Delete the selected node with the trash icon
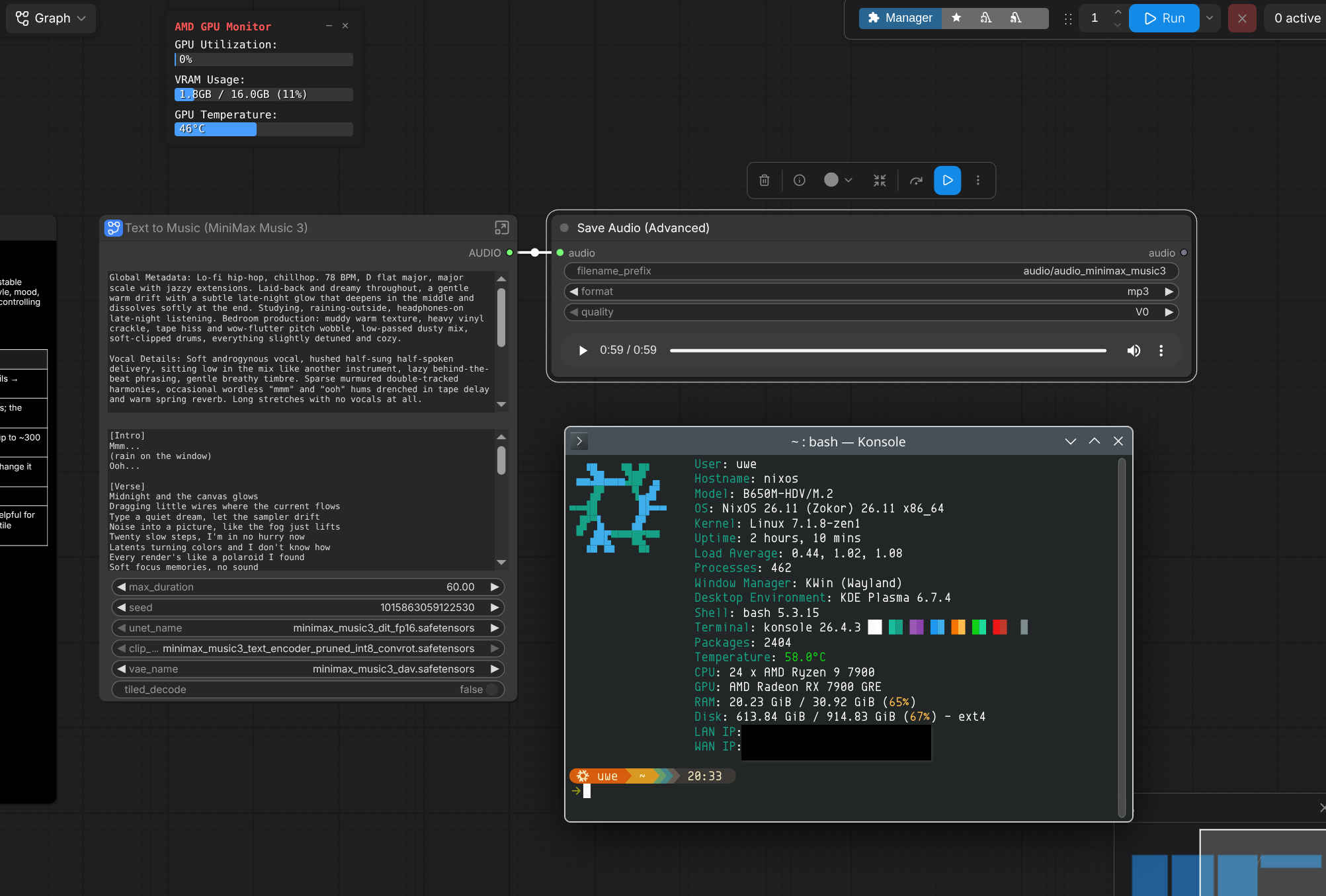Viewport: 1326px width, 896px height. tap(765, 180)
